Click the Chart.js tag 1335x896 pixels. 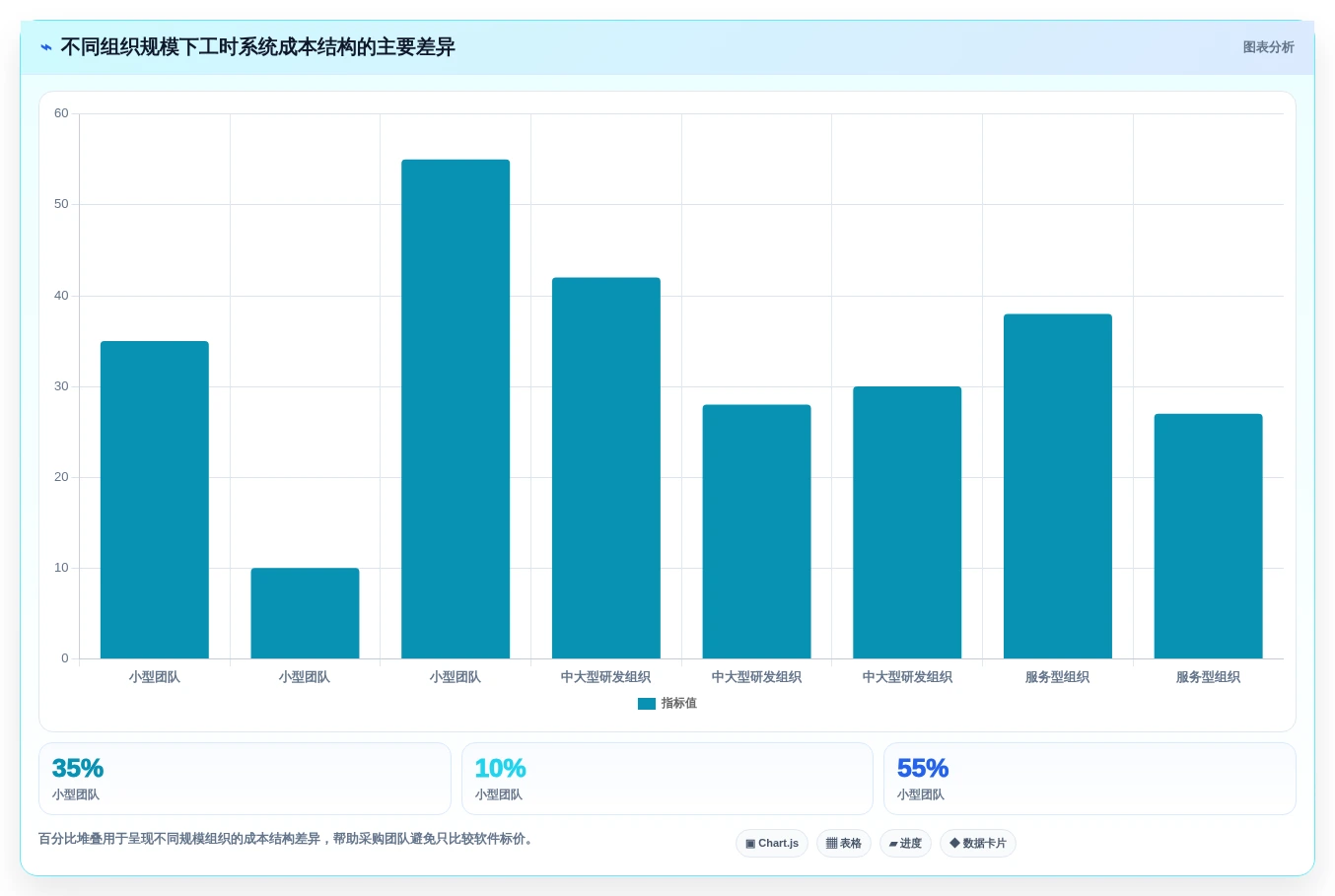(772, 844)
